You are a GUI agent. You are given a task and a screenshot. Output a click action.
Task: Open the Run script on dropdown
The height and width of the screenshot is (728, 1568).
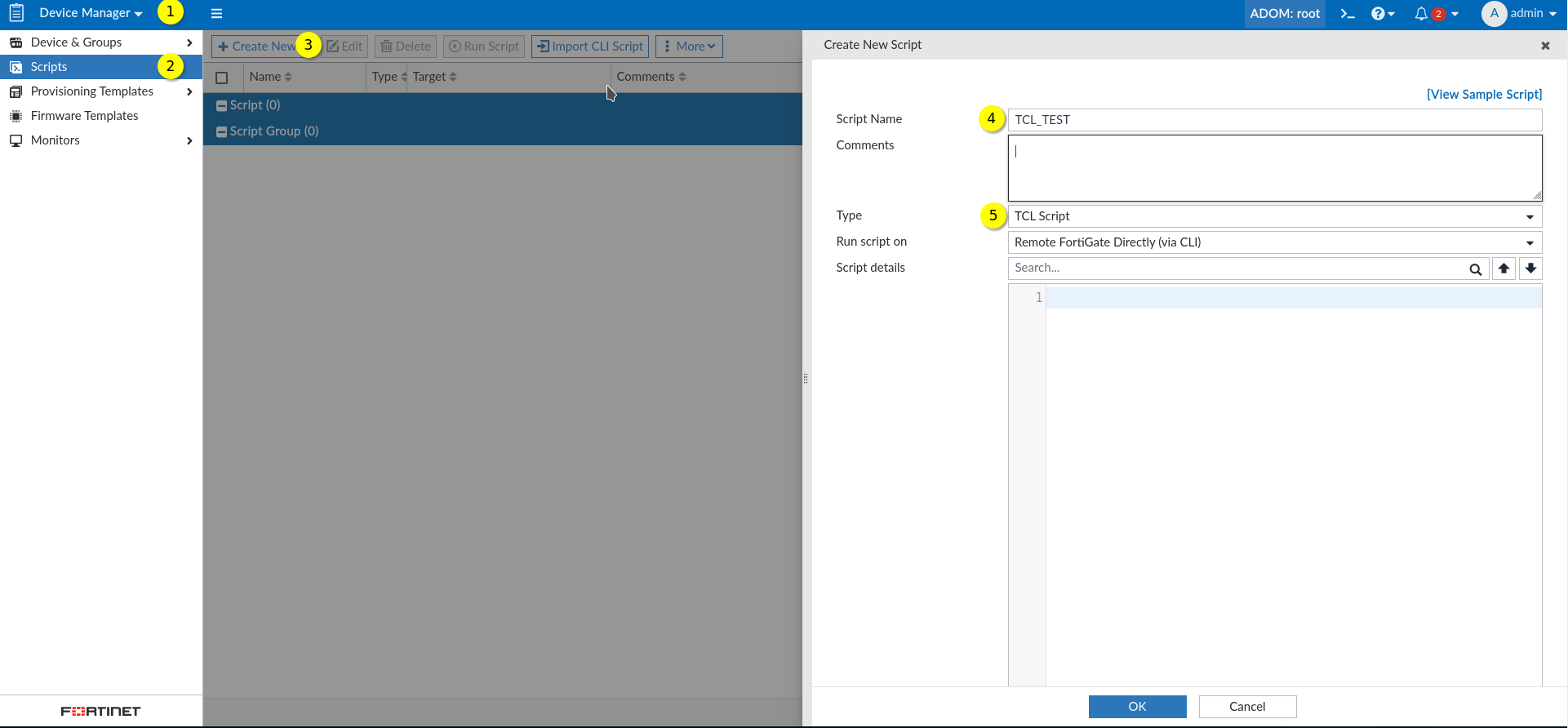pos(1275,242)
